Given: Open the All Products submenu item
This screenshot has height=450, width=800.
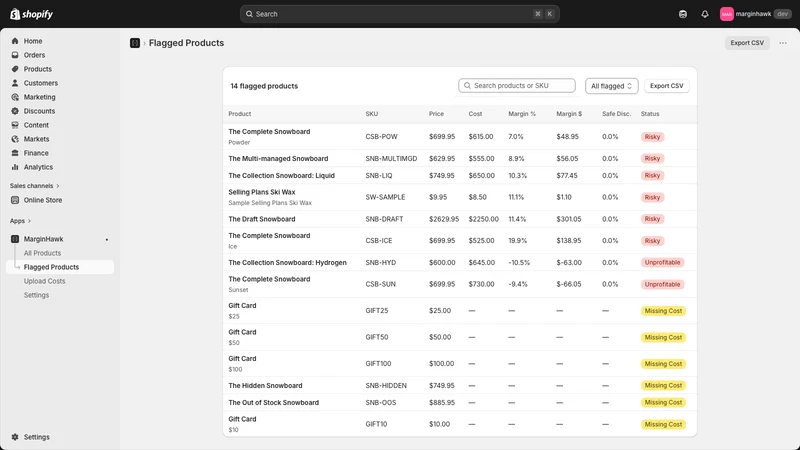Looking at the screenshot, I should [42, 253].
